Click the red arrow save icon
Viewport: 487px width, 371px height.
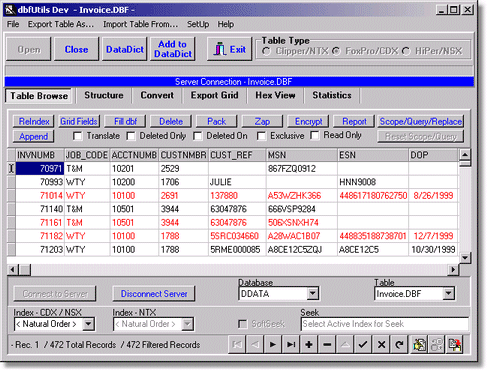point(455,344)
